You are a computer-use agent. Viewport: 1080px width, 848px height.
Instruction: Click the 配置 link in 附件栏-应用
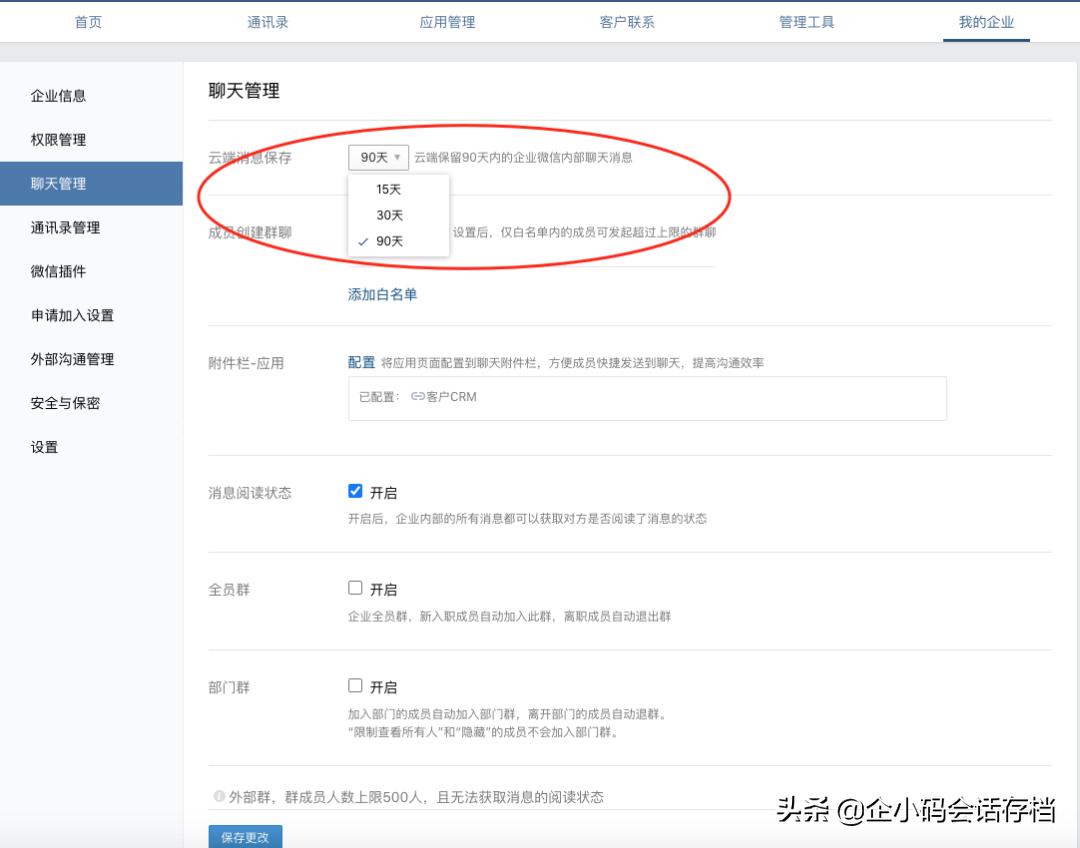tap(361, 362)
